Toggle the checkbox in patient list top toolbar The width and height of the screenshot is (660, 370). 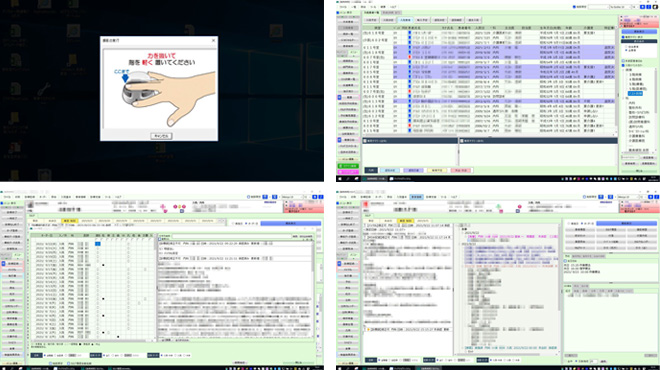(574, 7)
